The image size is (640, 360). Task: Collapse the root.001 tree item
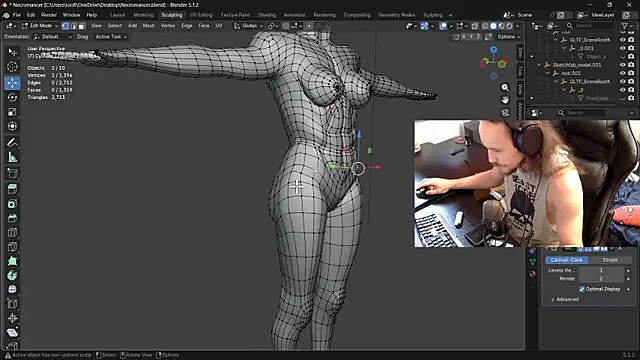[x=547, y=73]
